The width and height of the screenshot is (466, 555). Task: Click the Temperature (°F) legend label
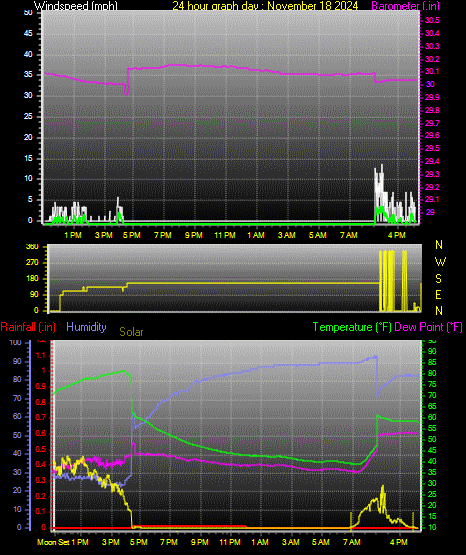352,327
